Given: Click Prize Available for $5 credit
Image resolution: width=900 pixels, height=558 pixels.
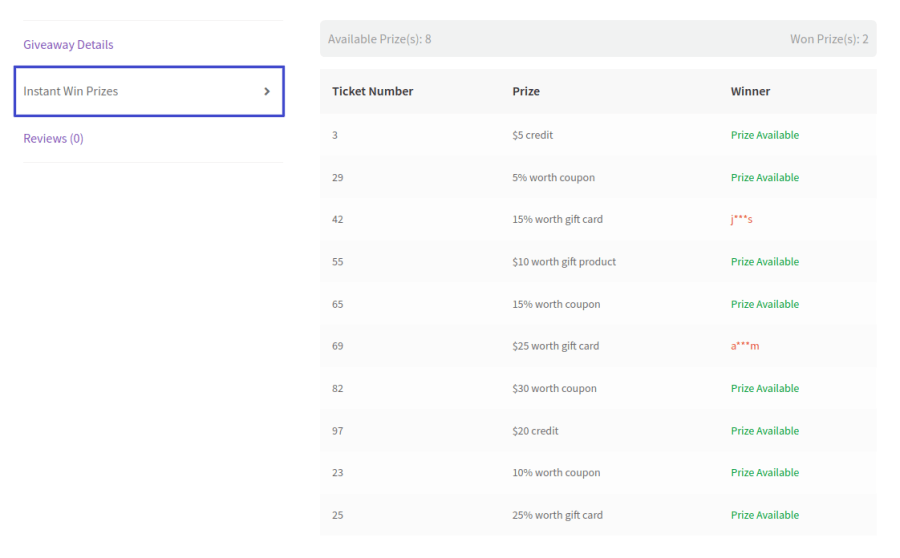Looking at the screenshot, I should click(765, 135).
